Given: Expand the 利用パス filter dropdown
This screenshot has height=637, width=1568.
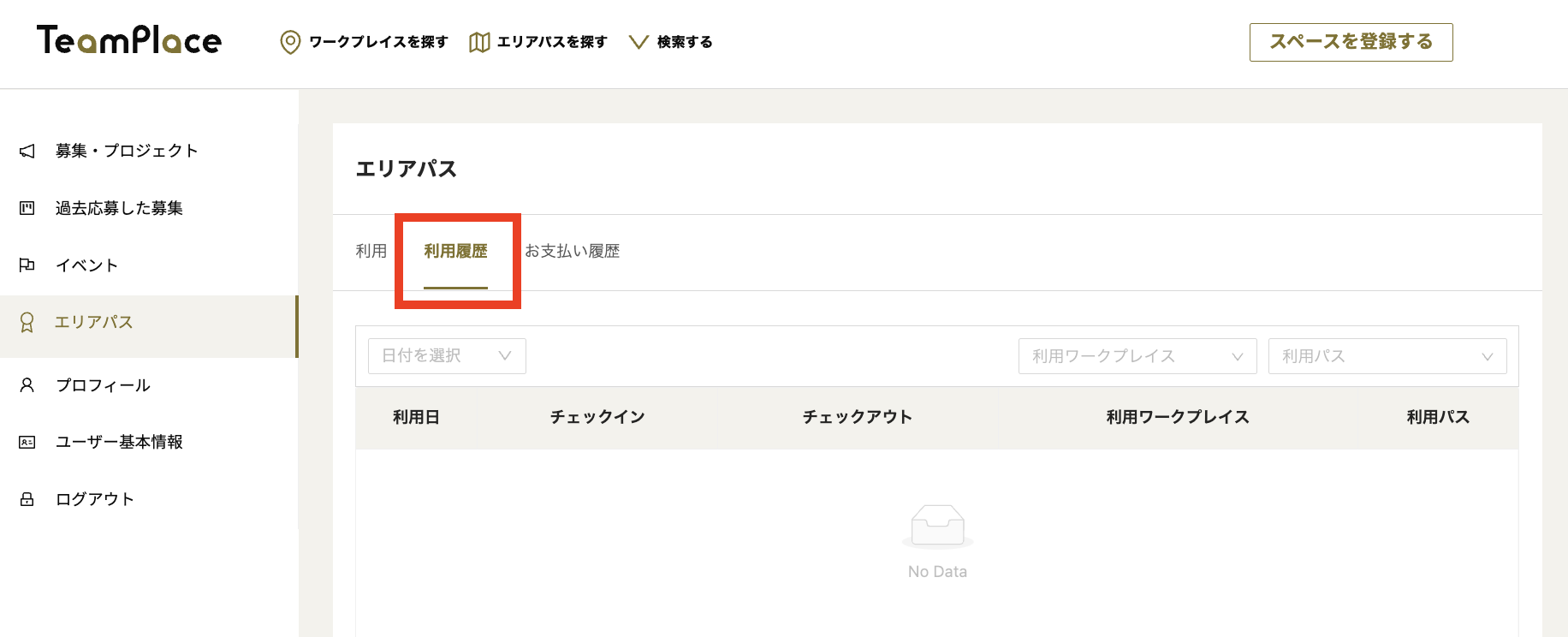Looking at the screenshot, I should pyautogui.click(x=1387, y=356).
